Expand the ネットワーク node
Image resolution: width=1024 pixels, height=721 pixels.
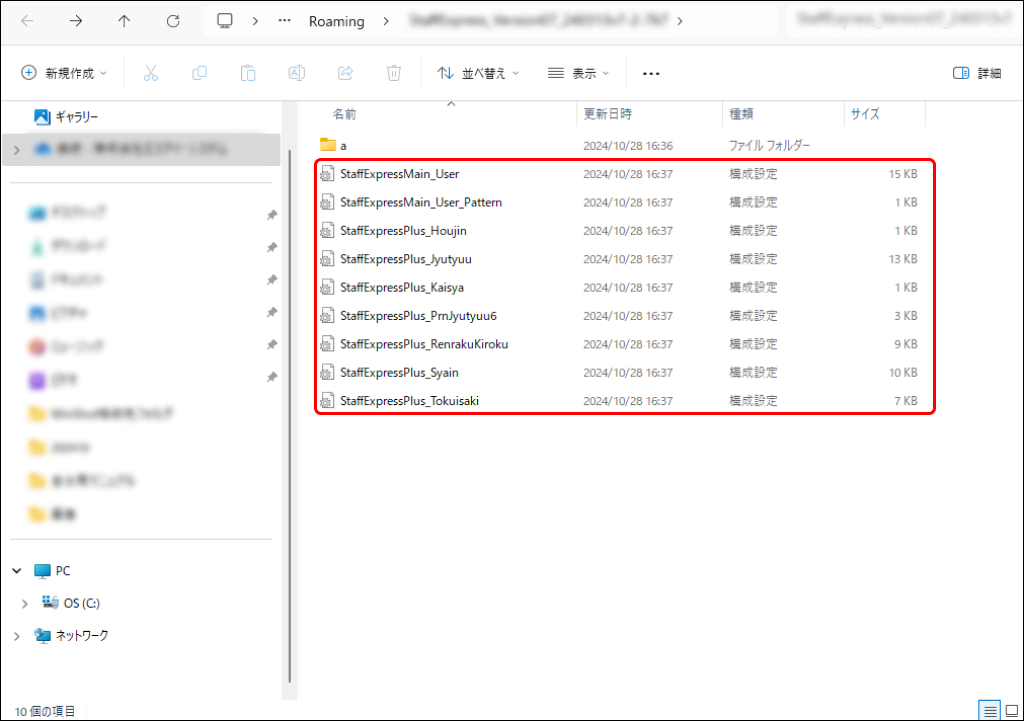[17, 635]
